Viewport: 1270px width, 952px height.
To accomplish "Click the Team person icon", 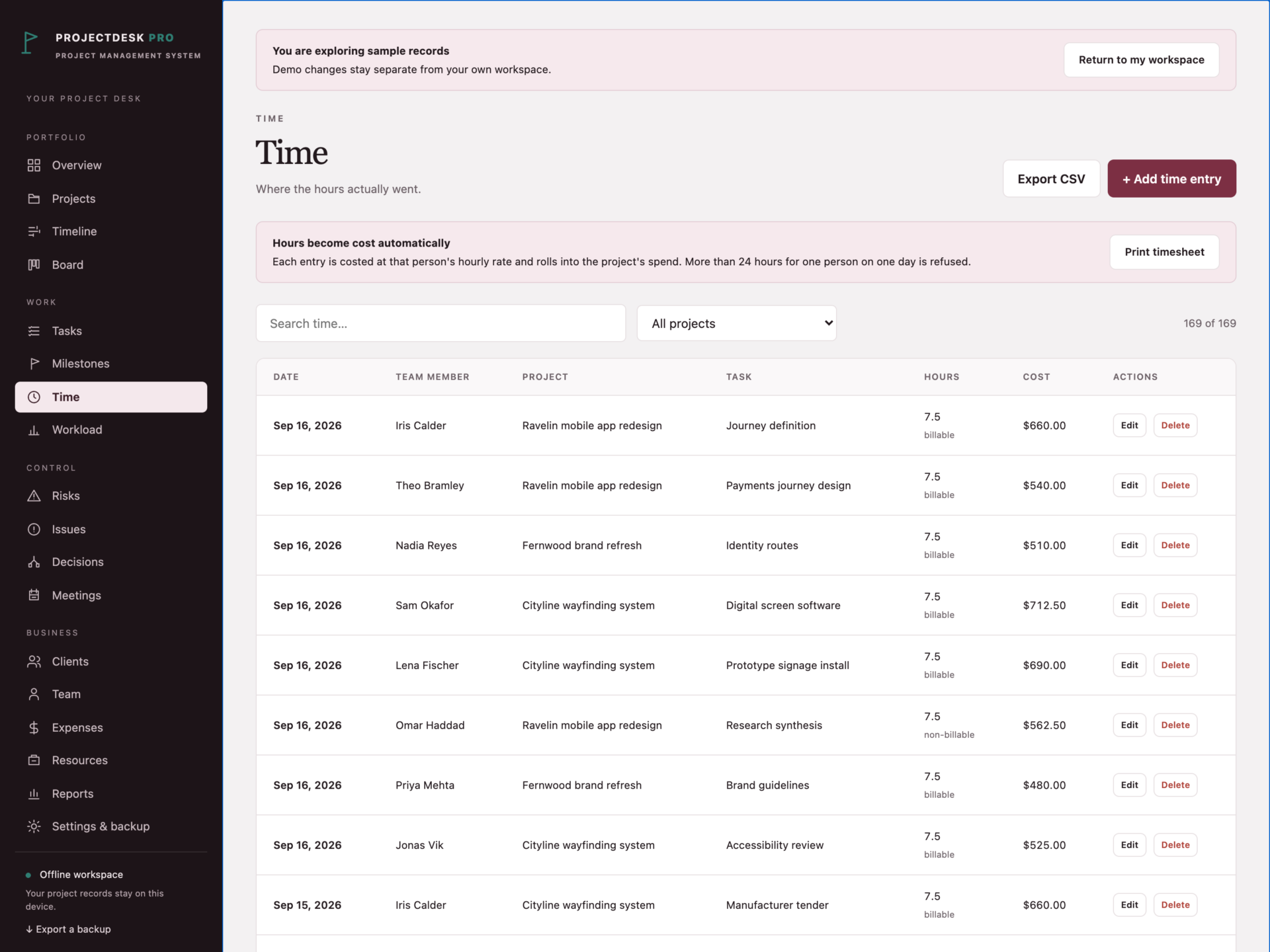I will coord(34,694).
